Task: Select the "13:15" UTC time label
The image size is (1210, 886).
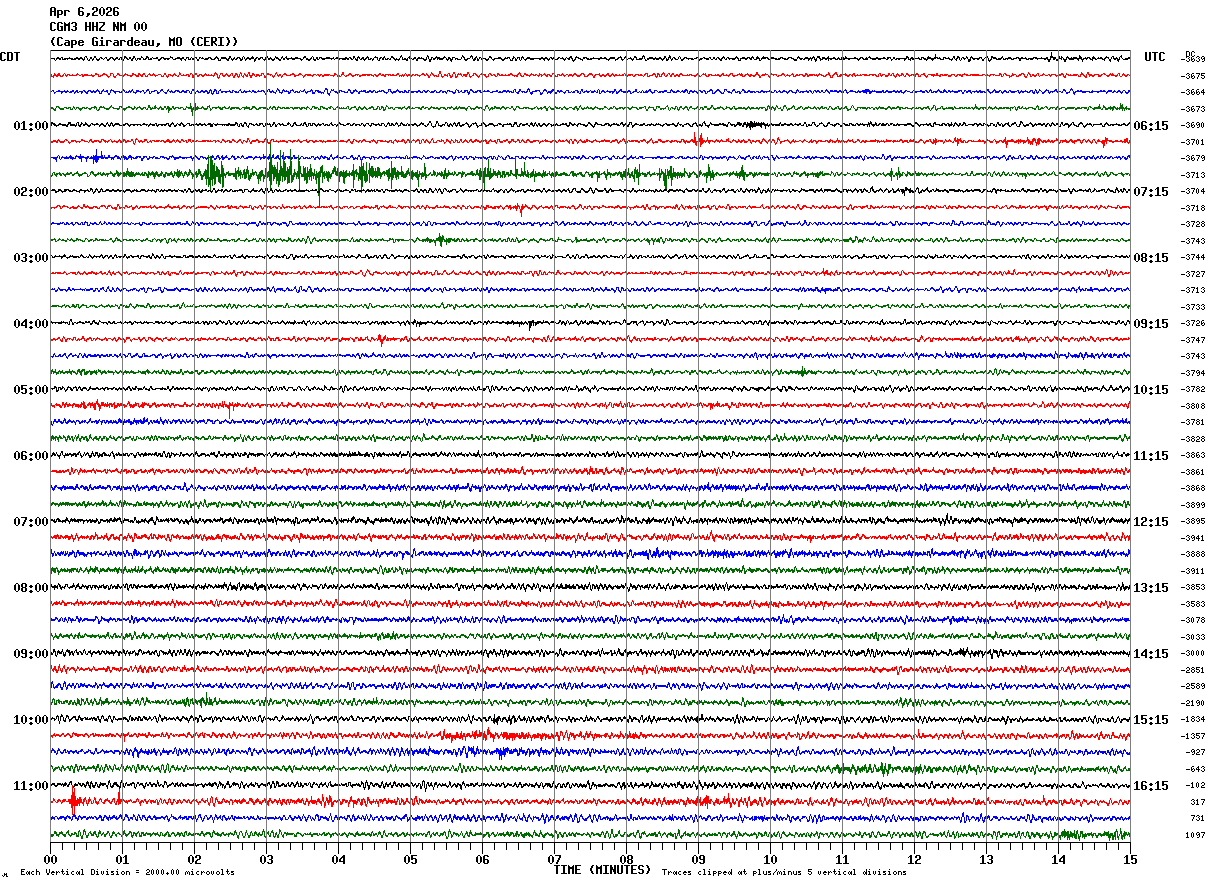Action: [1151, 588]
